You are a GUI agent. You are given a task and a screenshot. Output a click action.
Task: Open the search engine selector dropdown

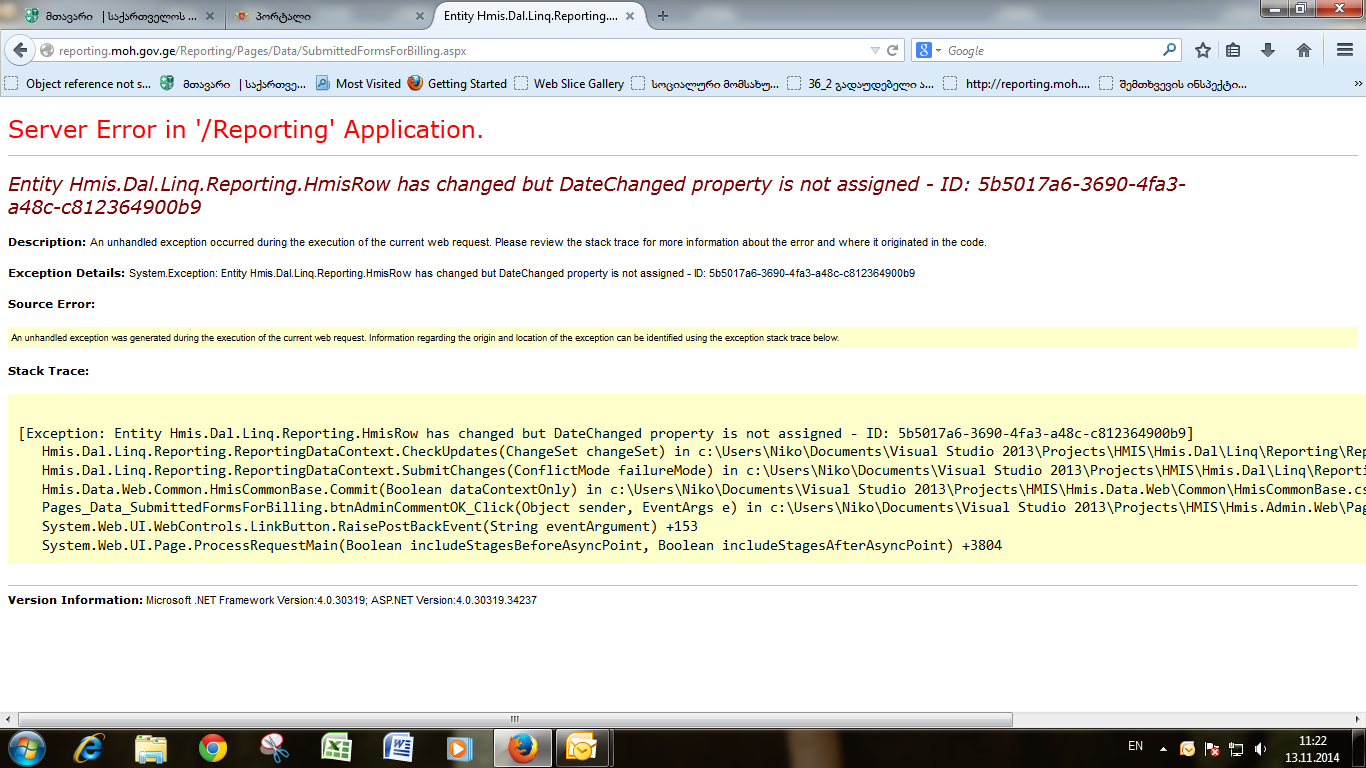(929, 50)
